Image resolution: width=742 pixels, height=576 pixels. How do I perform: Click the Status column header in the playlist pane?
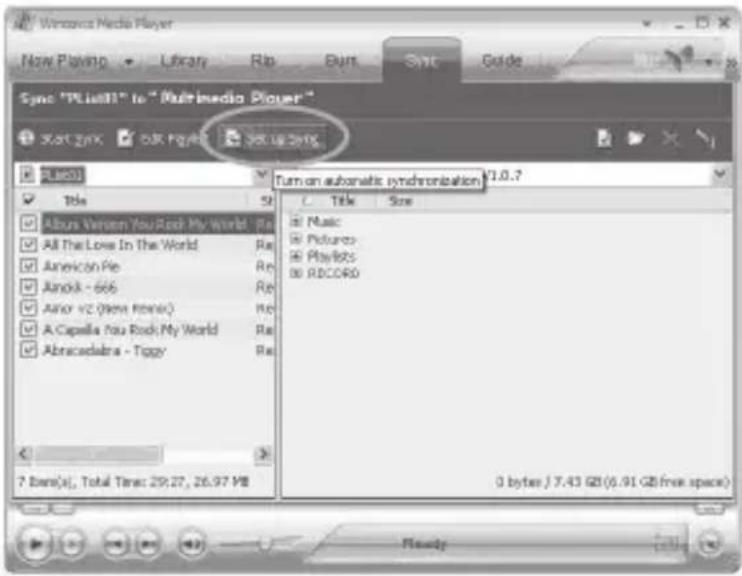(x=266, y=200)
